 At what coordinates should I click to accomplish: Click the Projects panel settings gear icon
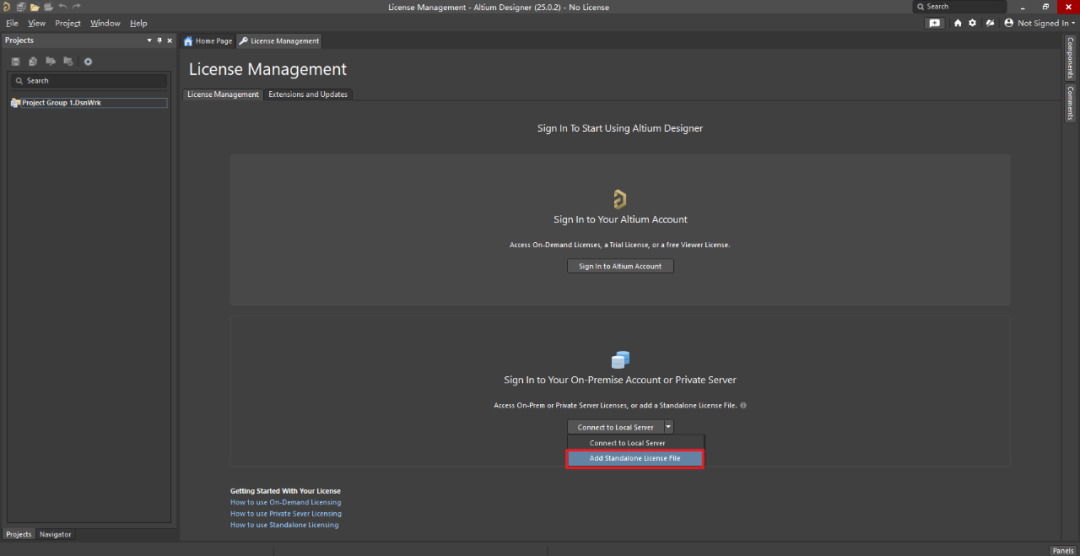click(x=88, y=62)
